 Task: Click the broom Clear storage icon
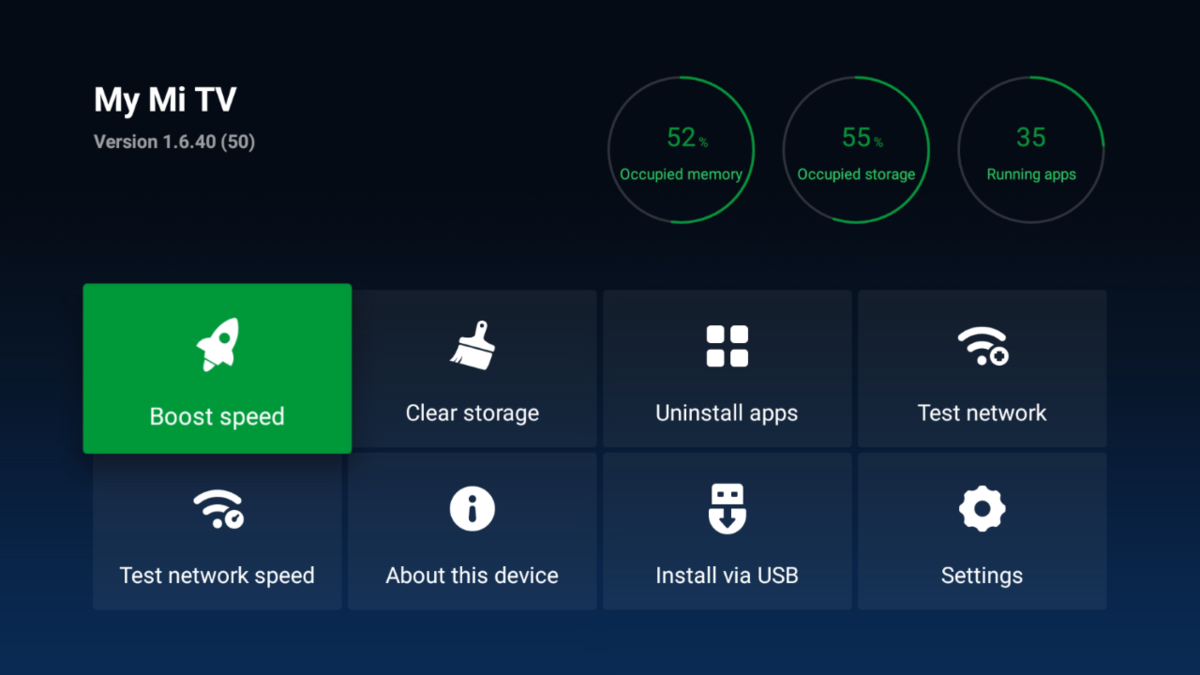click(x=472, y=344)
